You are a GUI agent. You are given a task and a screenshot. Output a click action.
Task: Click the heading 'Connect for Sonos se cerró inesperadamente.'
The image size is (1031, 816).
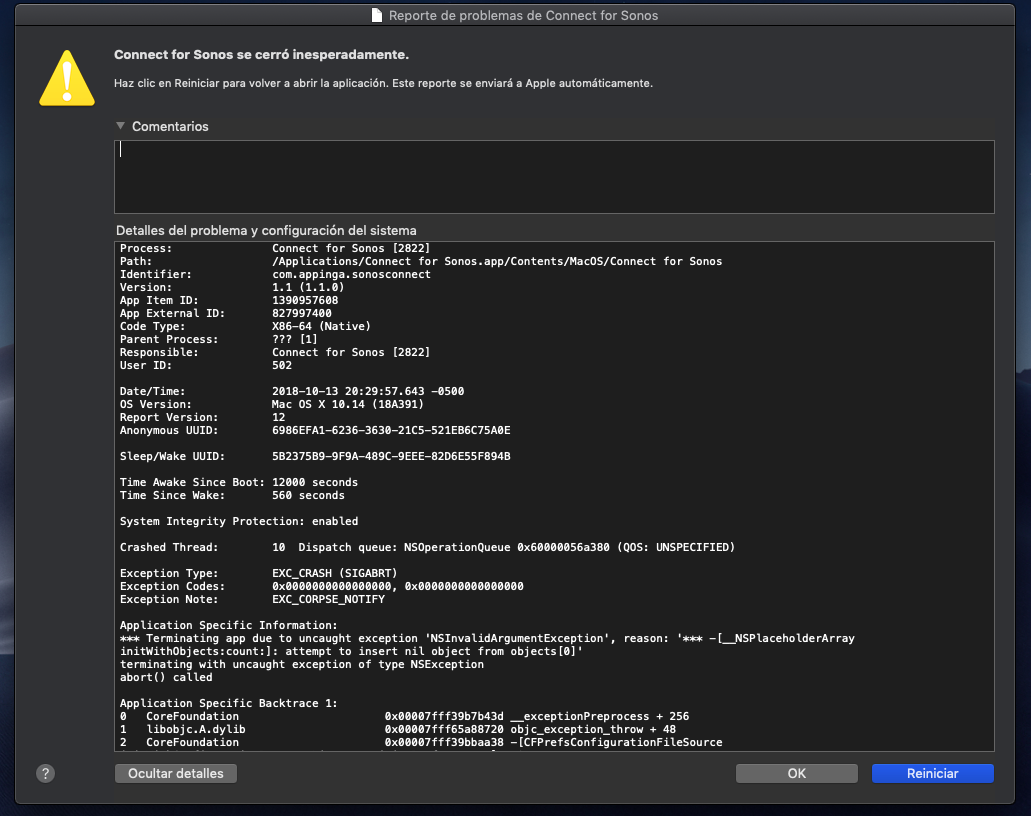pos(262,55)
